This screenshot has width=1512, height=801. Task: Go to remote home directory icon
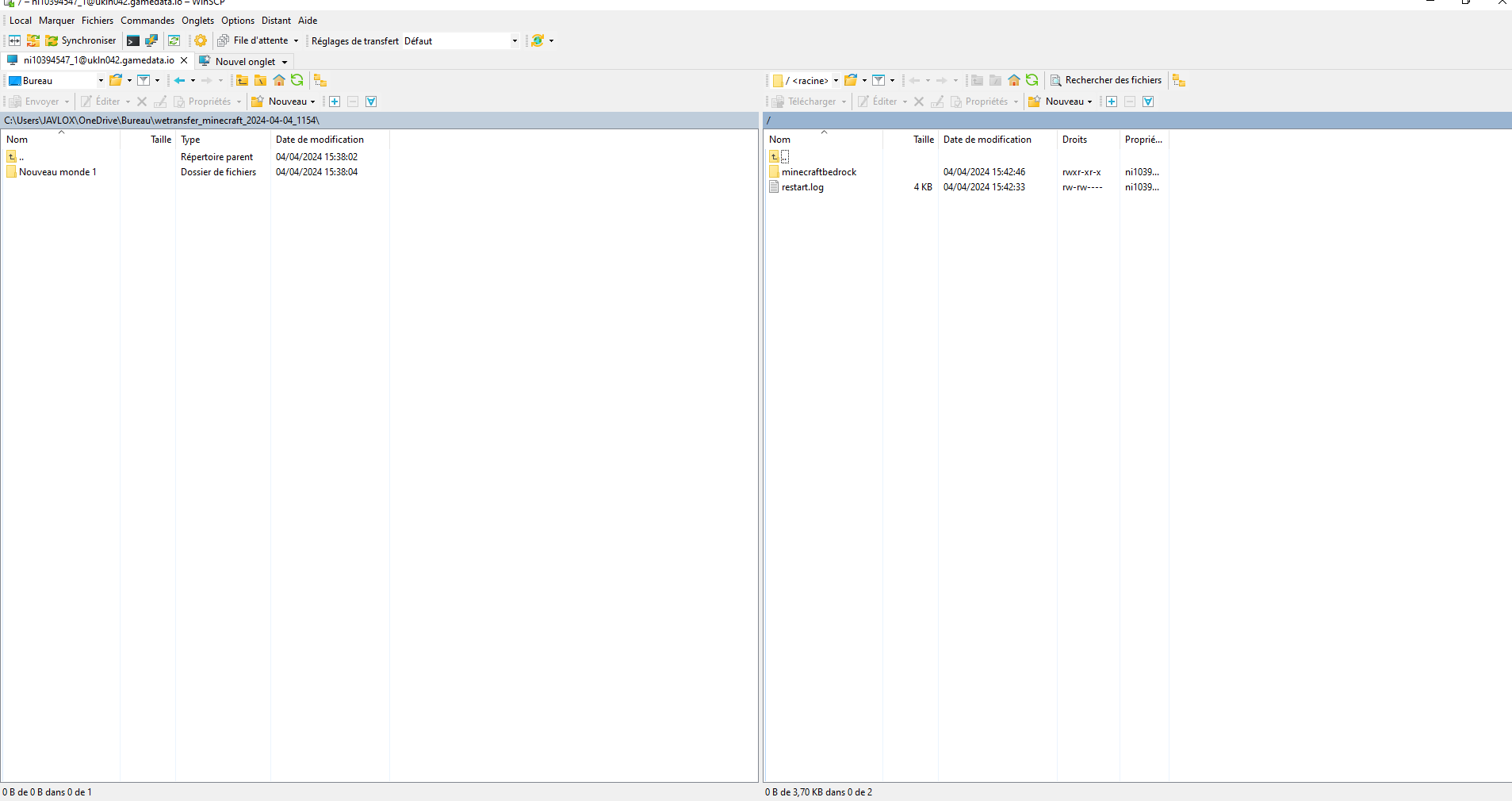pos(1013,80)
